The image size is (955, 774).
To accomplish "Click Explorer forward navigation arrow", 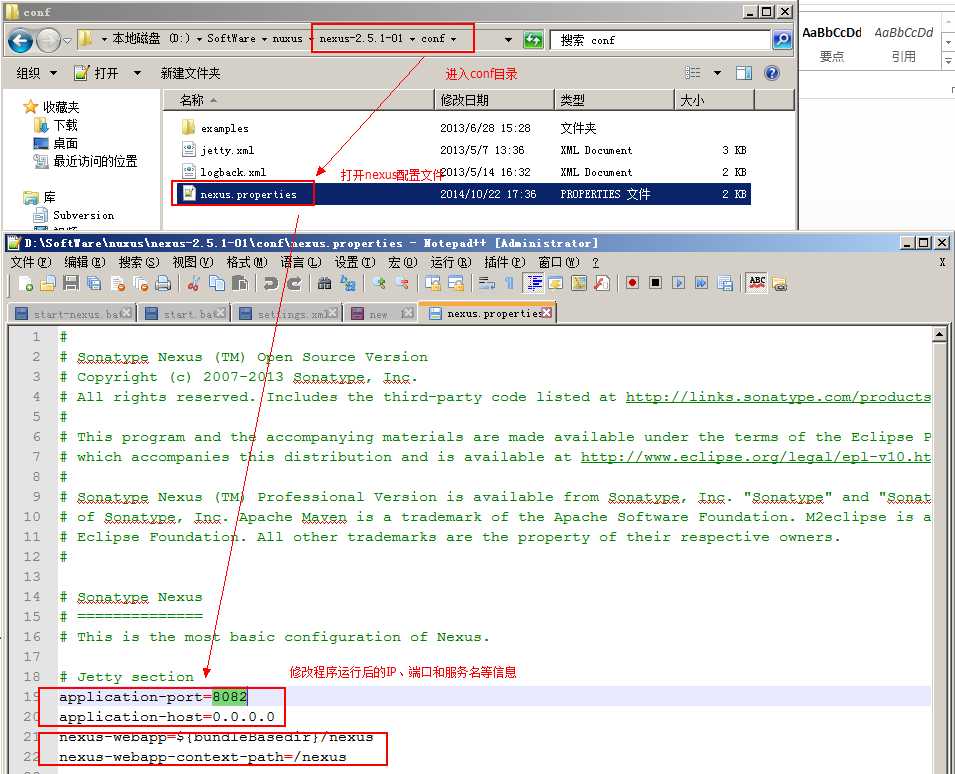I will [48, 41].
